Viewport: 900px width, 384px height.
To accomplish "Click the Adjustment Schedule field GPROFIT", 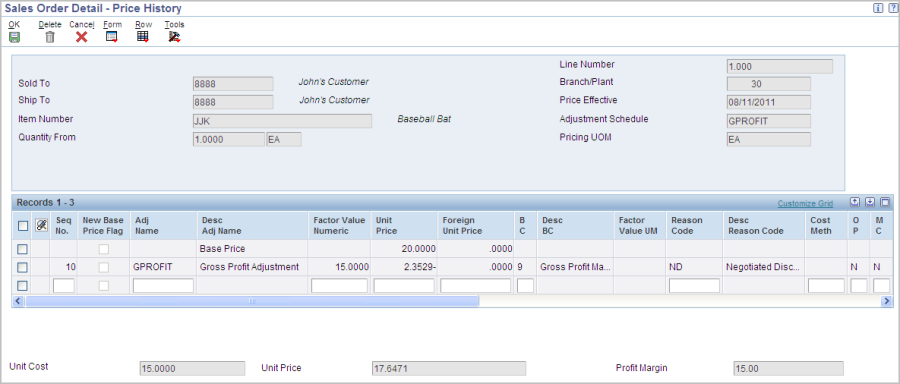I will [769, 121].
